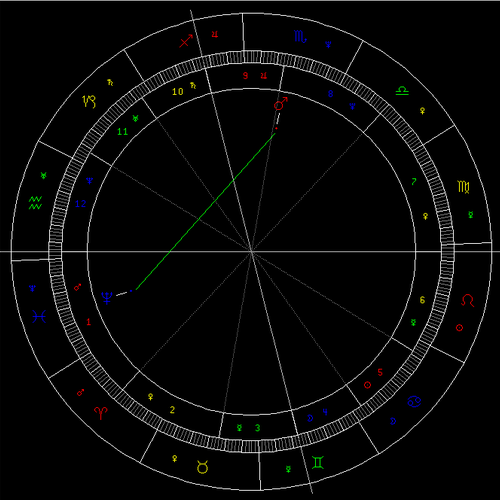Screen dimensions: 500x500
Task: Select house number 4 label
Action: pyautogui.click(x=325, y=412)
